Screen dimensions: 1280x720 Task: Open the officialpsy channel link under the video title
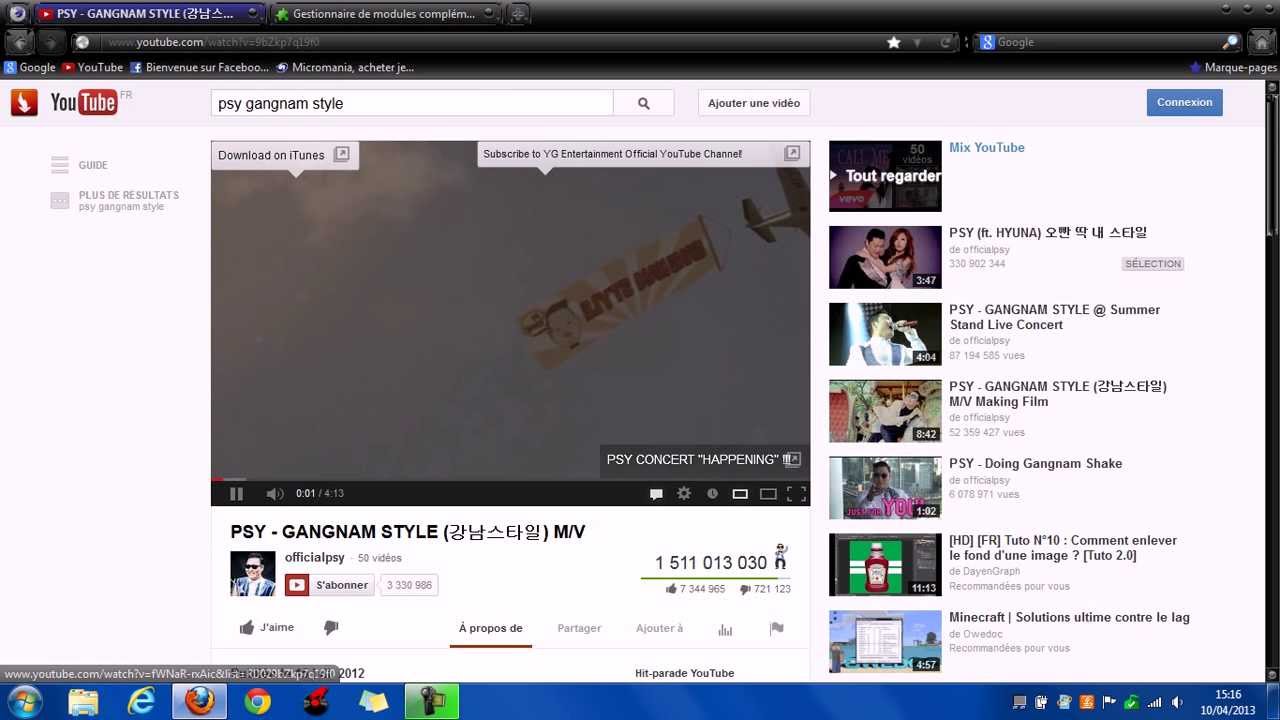coord(315,557)
